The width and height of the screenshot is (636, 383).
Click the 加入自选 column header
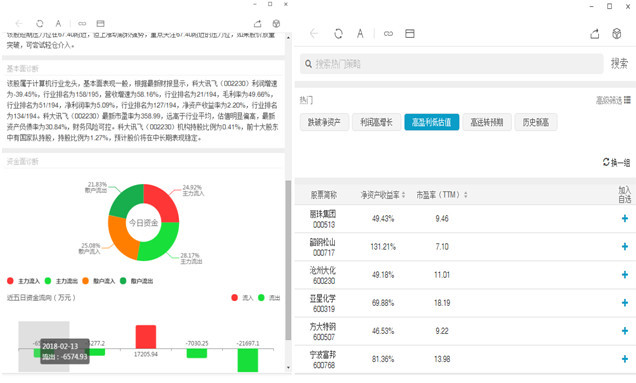pos(625,195)
